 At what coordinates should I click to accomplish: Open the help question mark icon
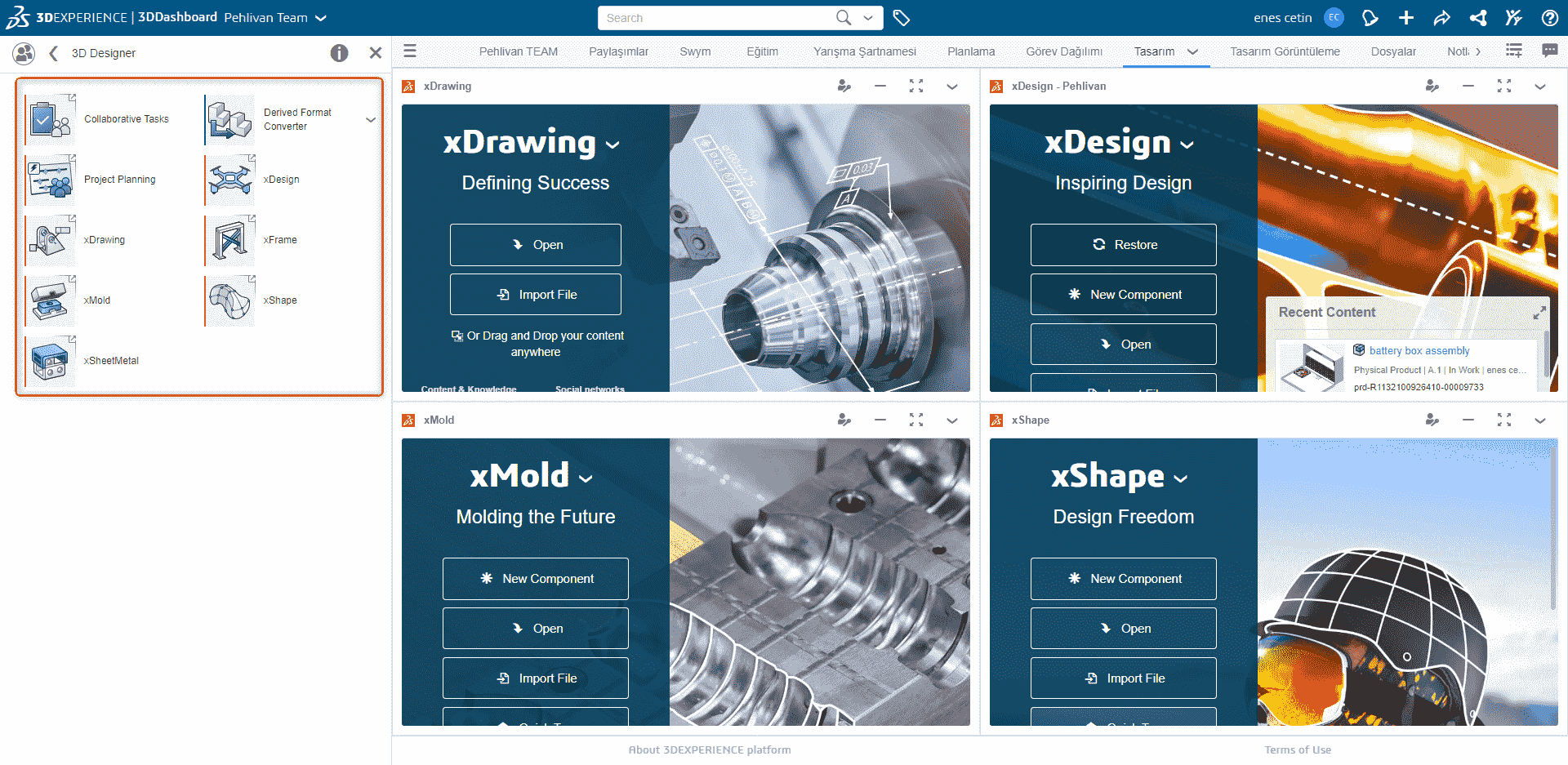click(1550, 18)
